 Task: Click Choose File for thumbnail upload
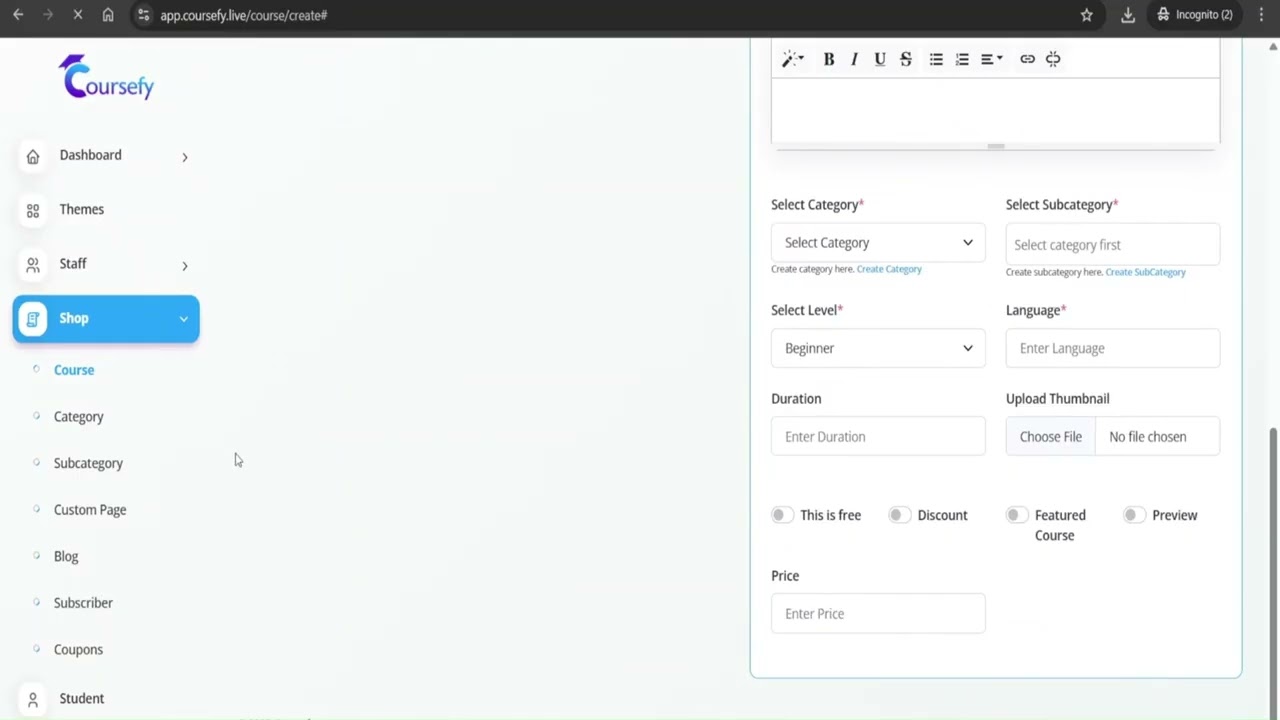[x=1050, y=437]
